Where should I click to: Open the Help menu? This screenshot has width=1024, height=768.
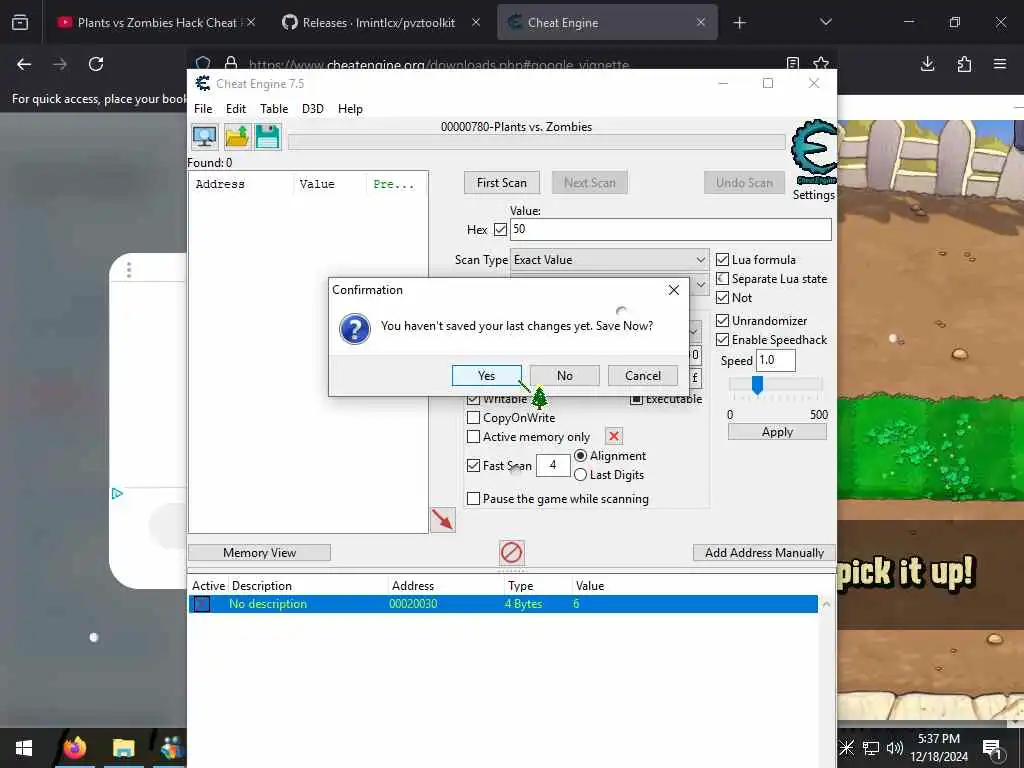(x=350, y=108)
